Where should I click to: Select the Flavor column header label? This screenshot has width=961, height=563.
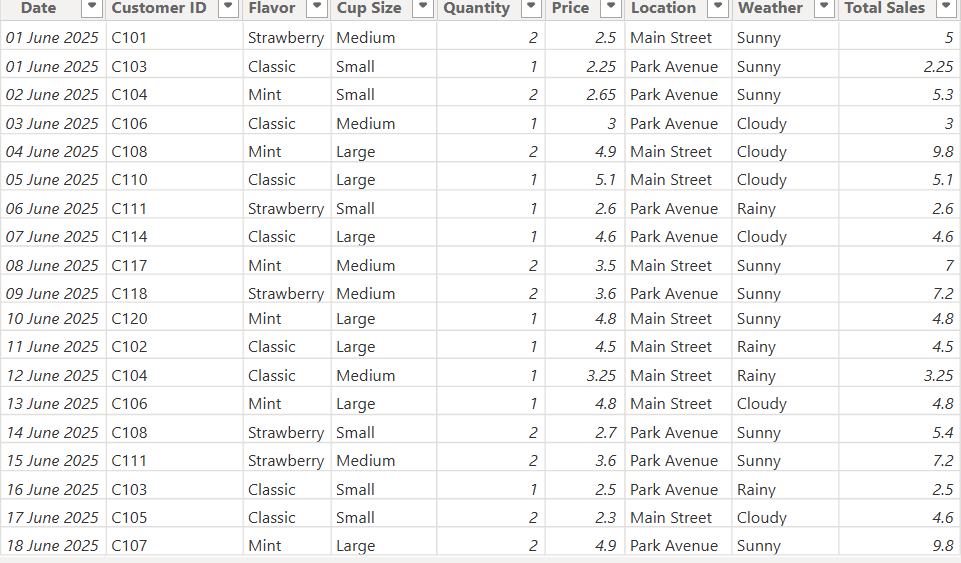click(272, 8)
